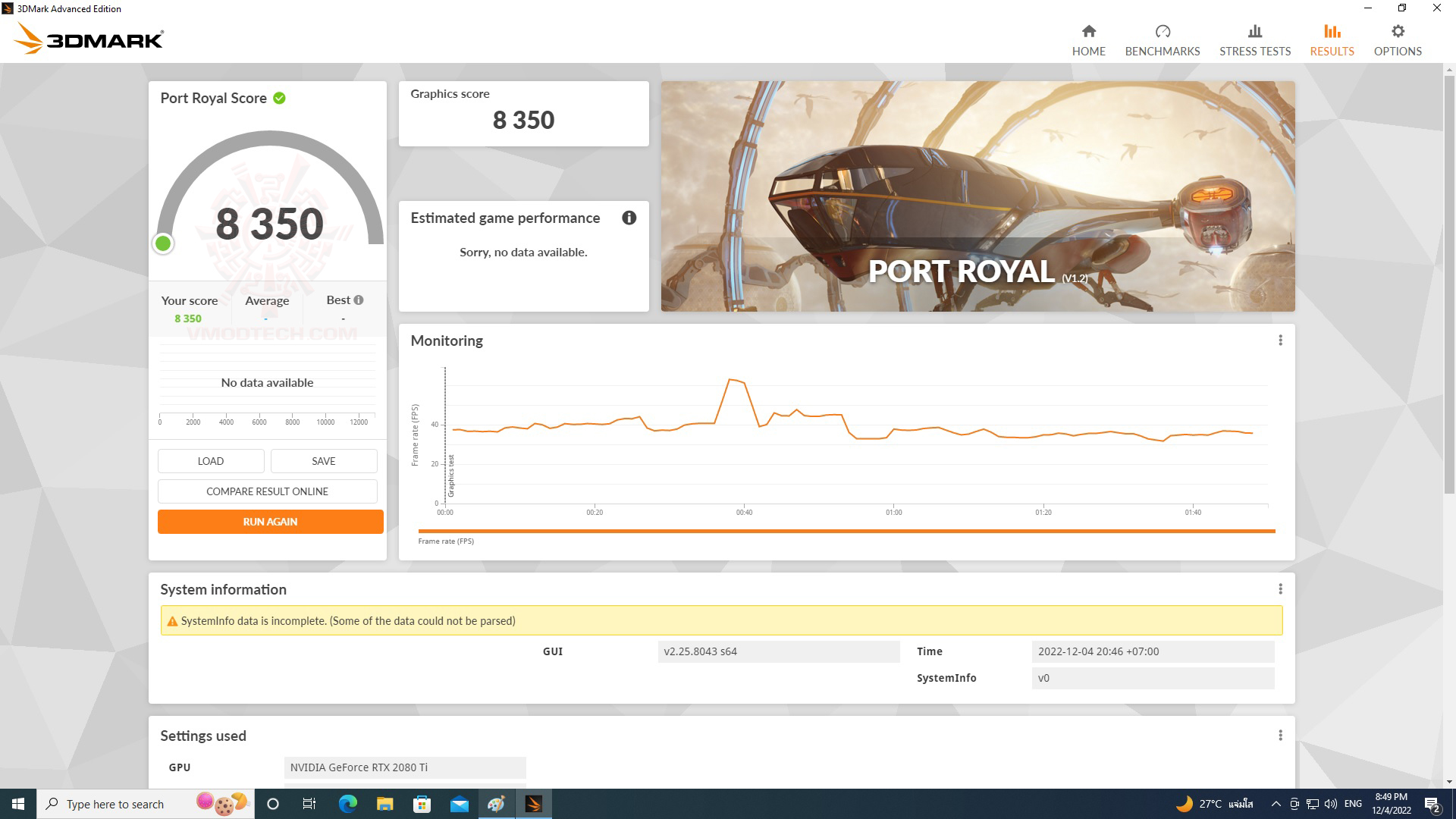Image resolution: width=1456 pixels, height=819 pixels.
Task: Load a saved result with LOAD
Action: (210, 460)
